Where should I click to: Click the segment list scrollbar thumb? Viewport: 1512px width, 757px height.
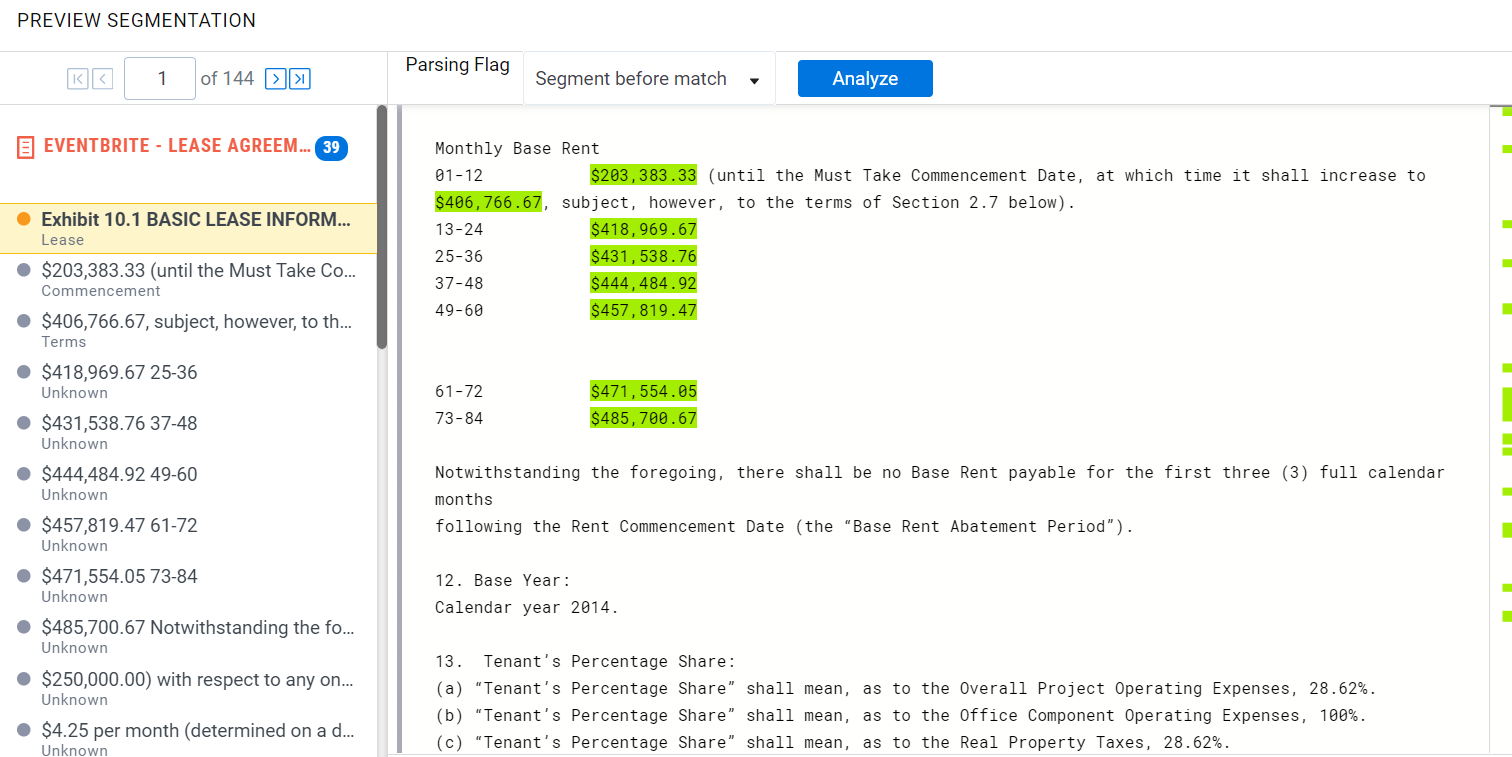(382, 227)
